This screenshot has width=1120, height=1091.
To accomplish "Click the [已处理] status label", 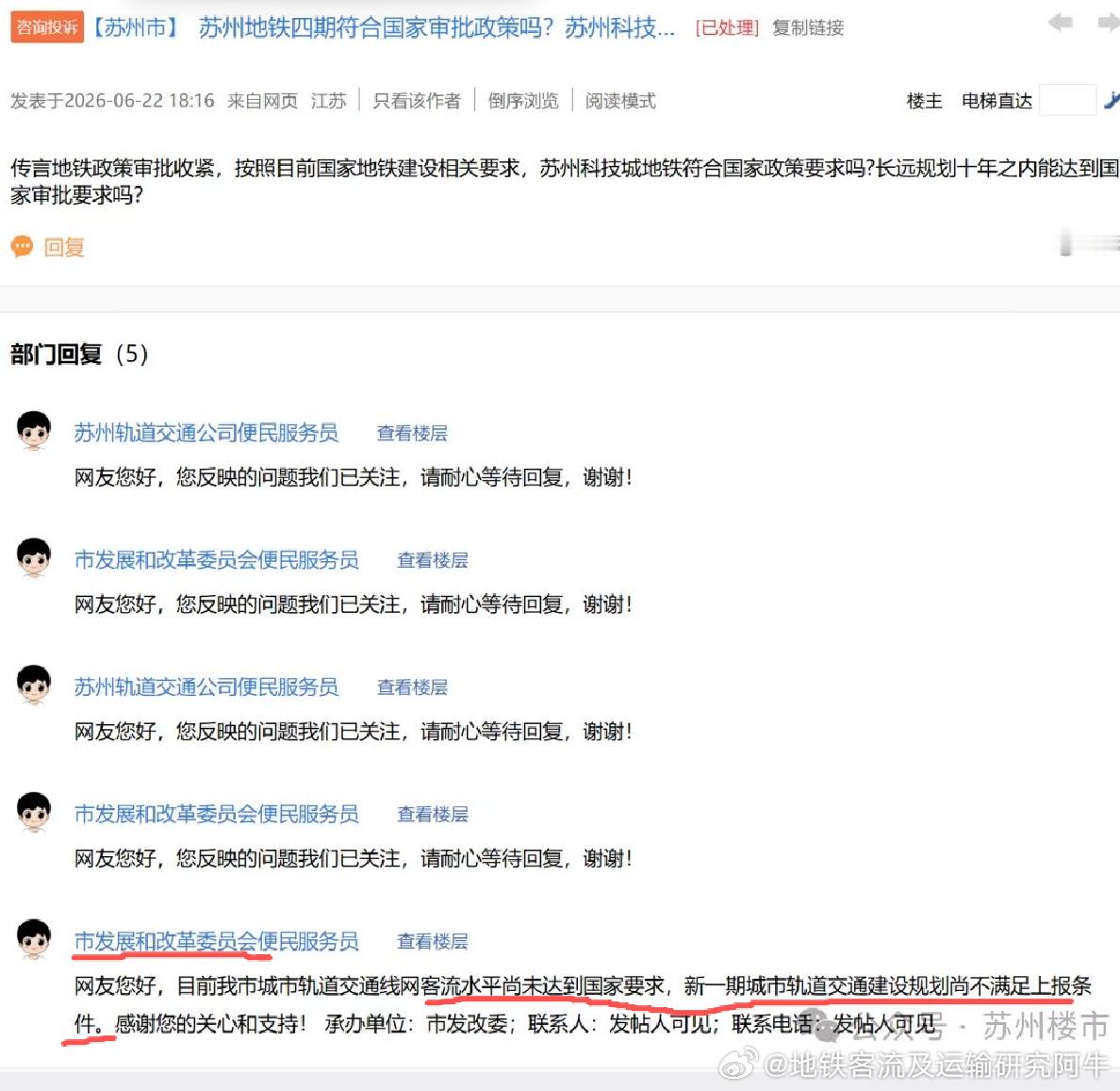I will pyautogui.click(x=727, y=28).
